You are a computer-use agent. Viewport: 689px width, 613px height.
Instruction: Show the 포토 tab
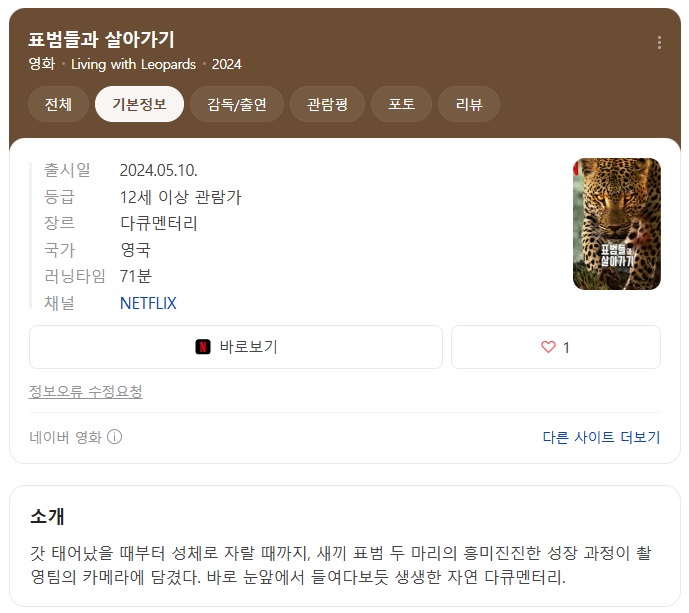[401, 104]
